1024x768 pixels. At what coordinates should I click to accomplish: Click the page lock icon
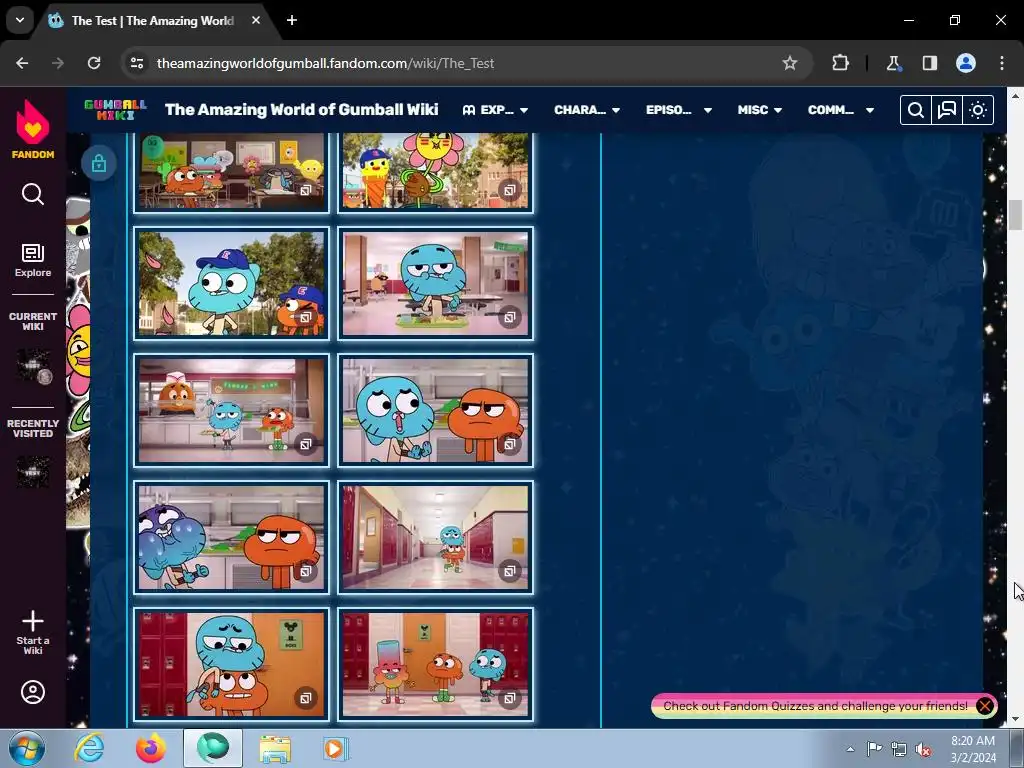pyautogui.click(x=99, y=163)
